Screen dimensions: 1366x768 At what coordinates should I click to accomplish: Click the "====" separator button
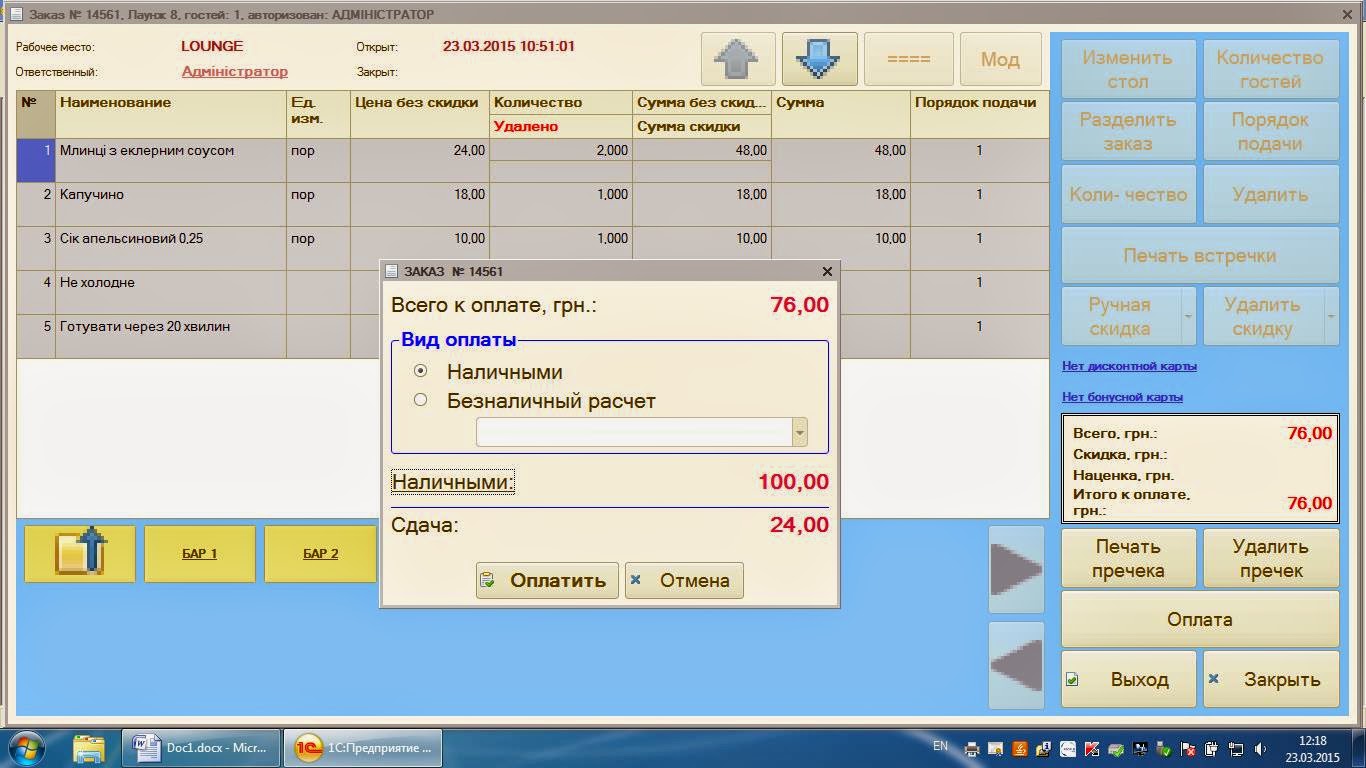pyautogui.click(x=909, y=59)
